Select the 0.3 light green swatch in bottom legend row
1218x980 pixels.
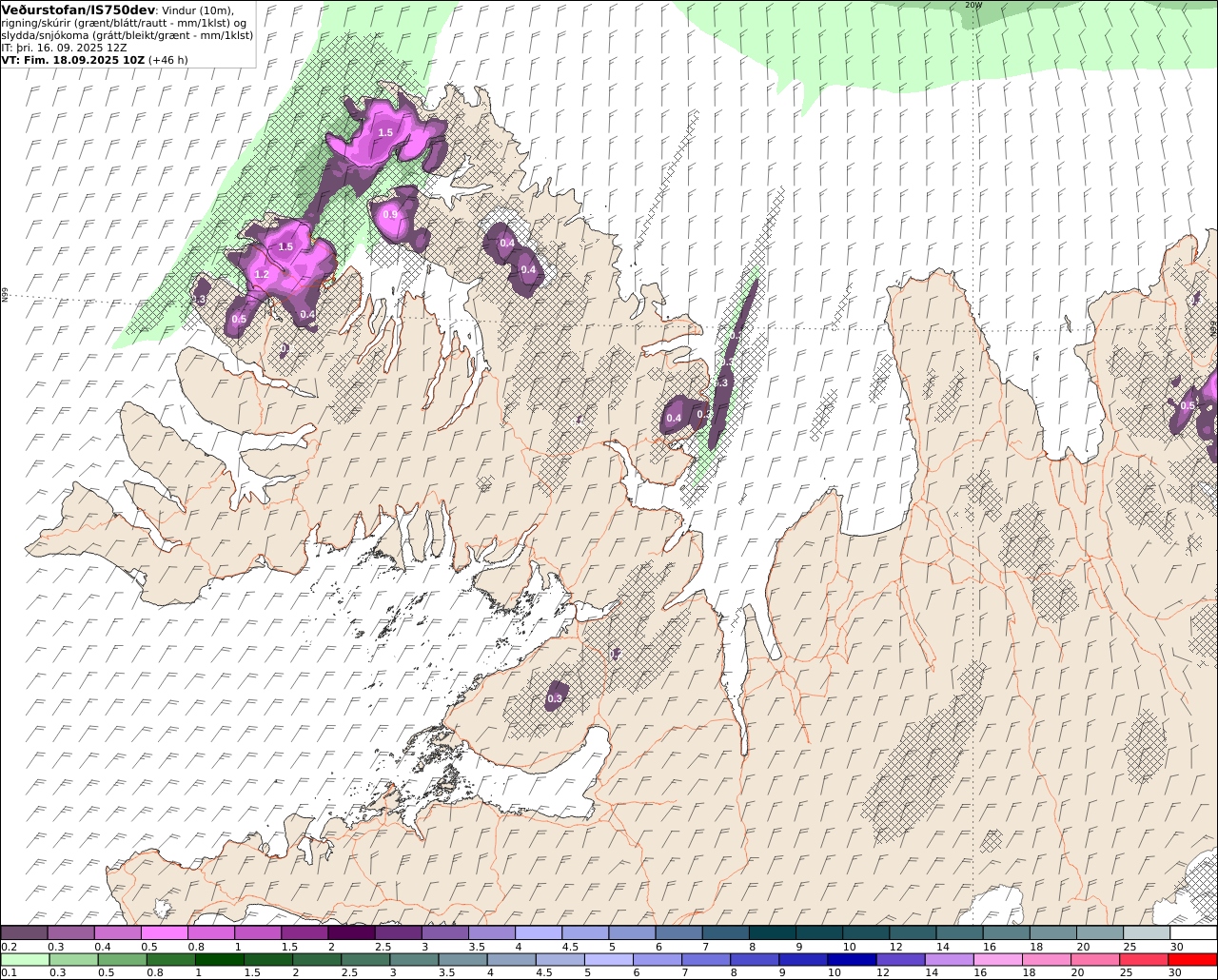(x=73, y=959)
